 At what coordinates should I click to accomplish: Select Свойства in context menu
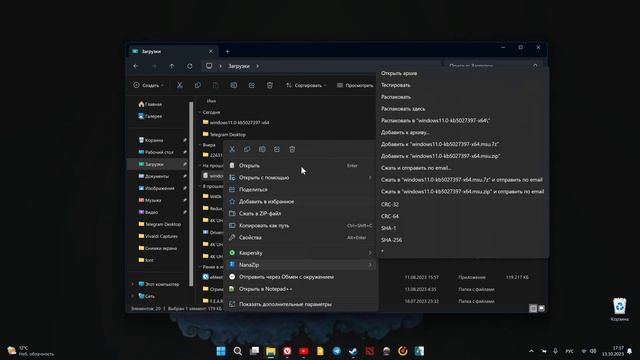300,238
